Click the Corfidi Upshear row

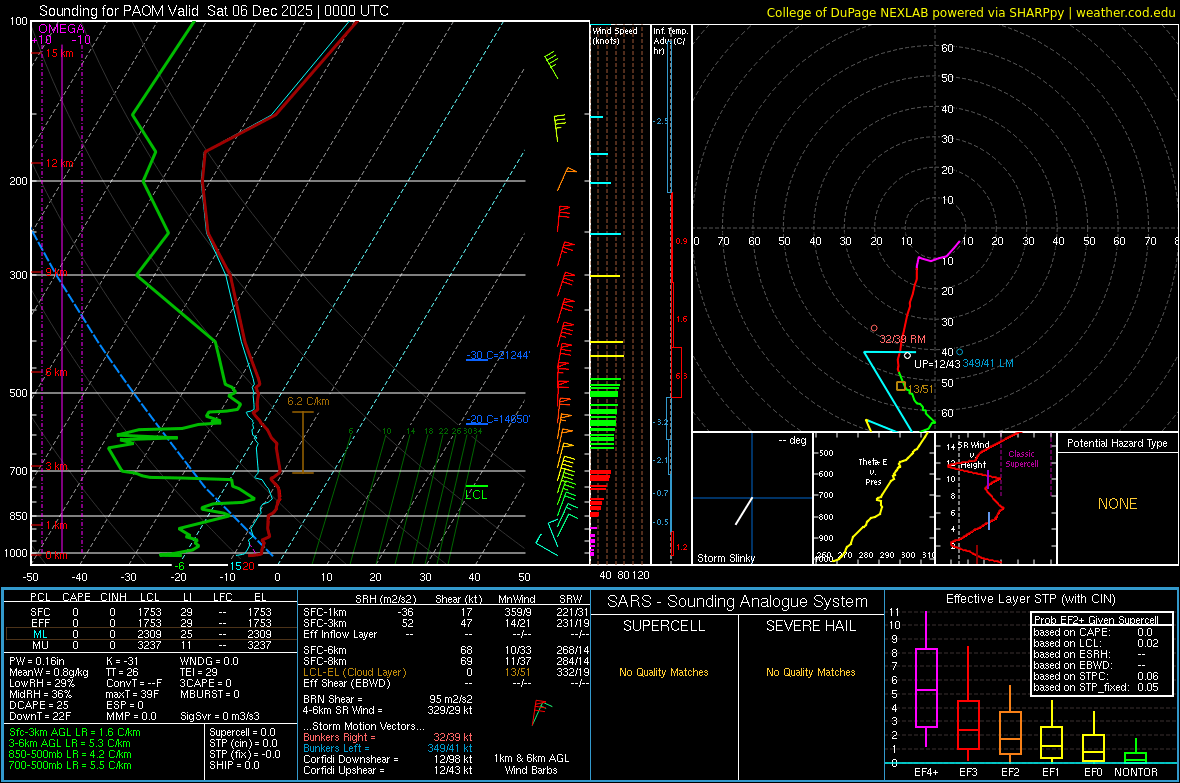tap(388, 770)
